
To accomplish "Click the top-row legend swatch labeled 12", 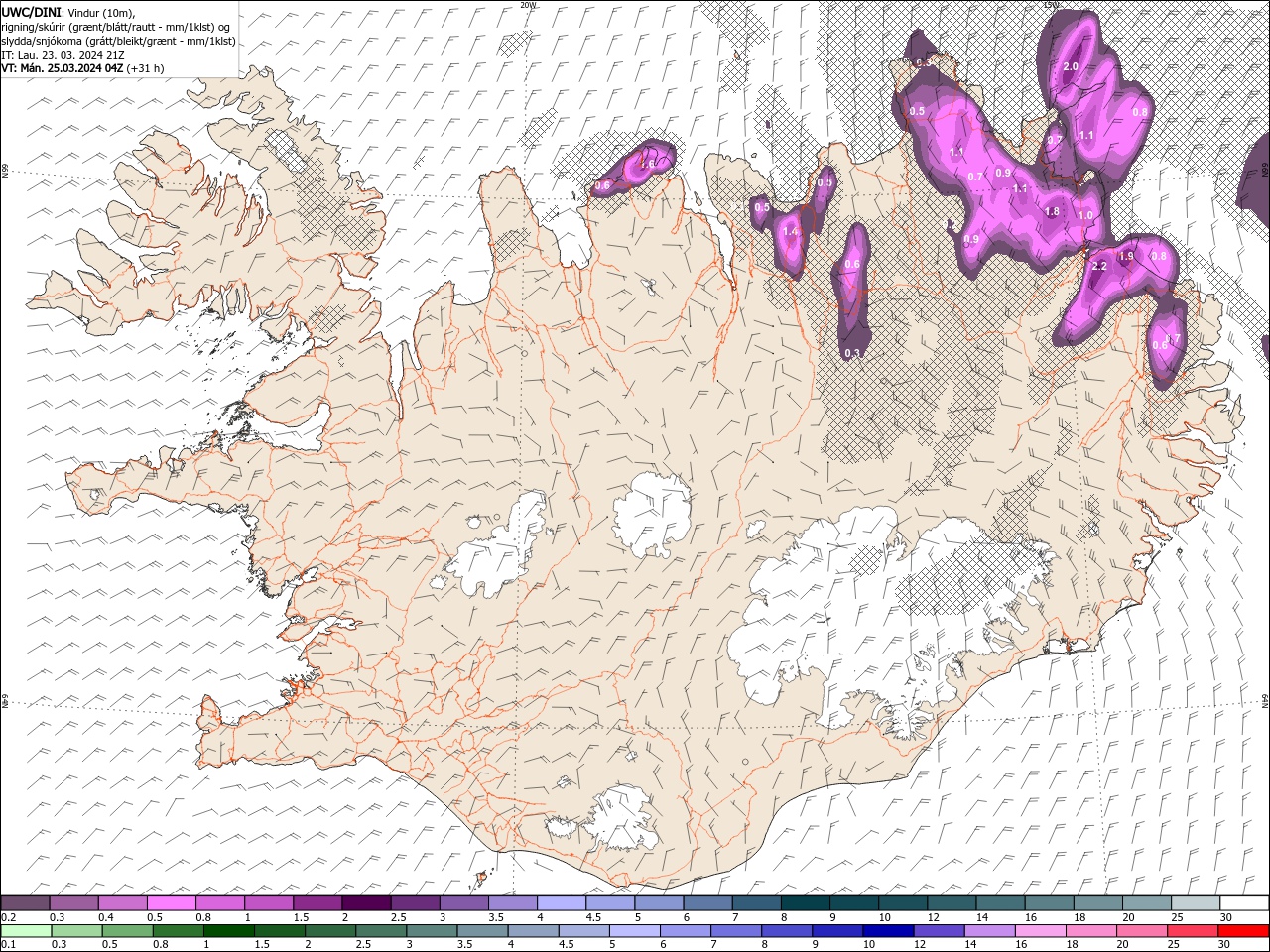I will (951, 903).
